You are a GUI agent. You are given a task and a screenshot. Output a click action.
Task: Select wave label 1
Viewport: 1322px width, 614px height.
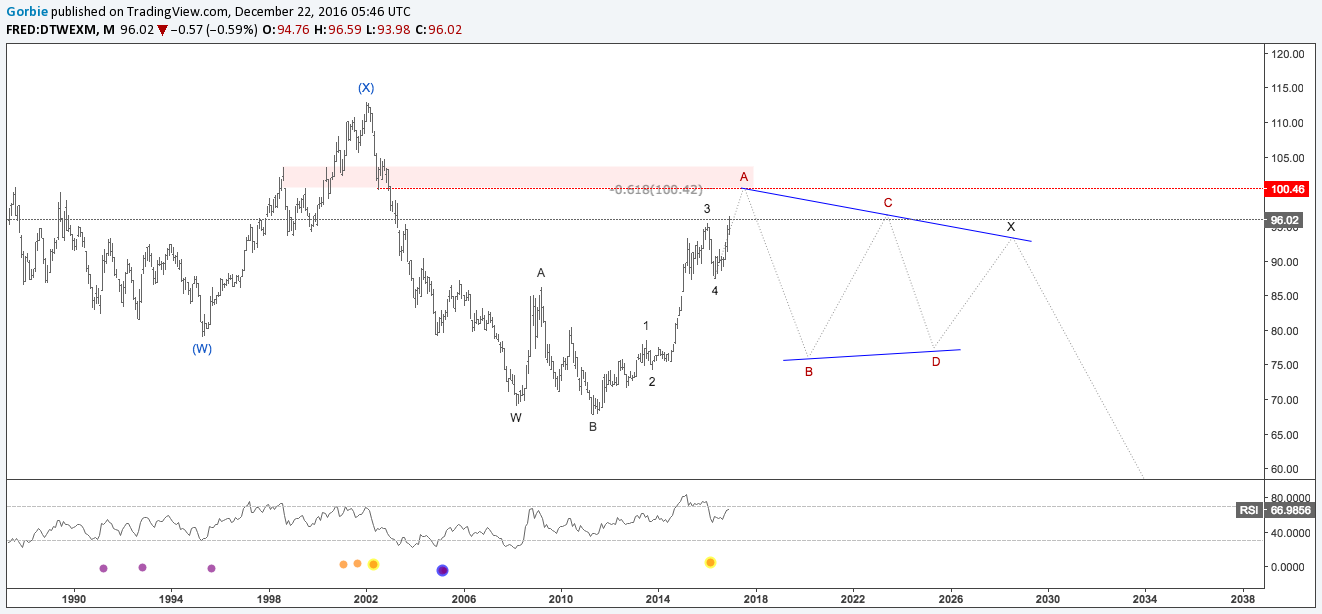[646, 326]
